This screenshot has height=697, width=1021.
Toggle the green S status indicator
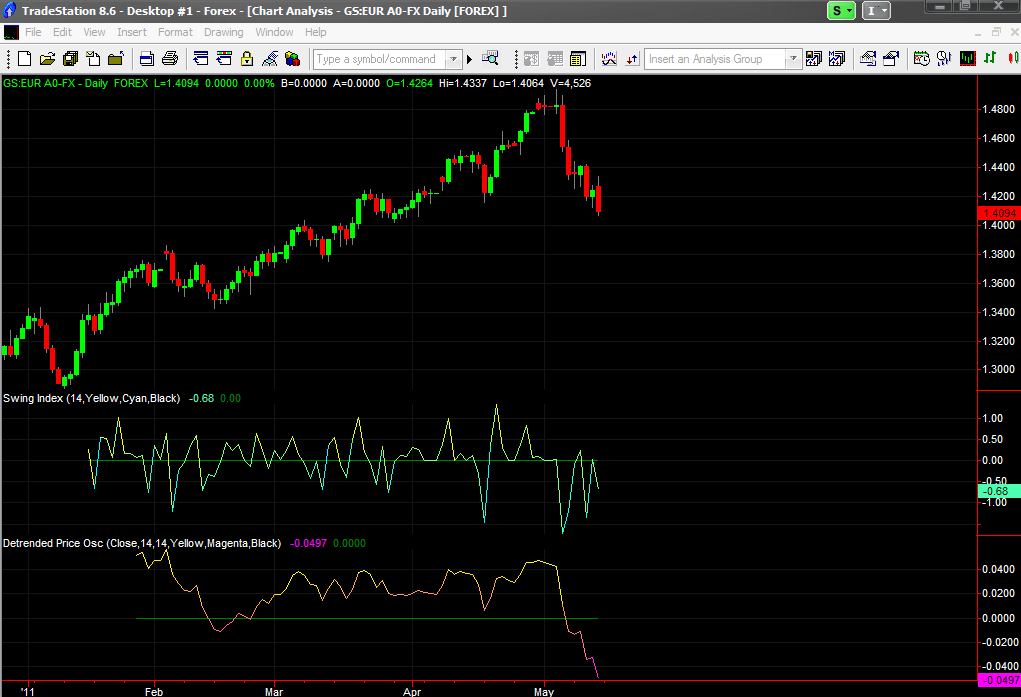(841, 10)
